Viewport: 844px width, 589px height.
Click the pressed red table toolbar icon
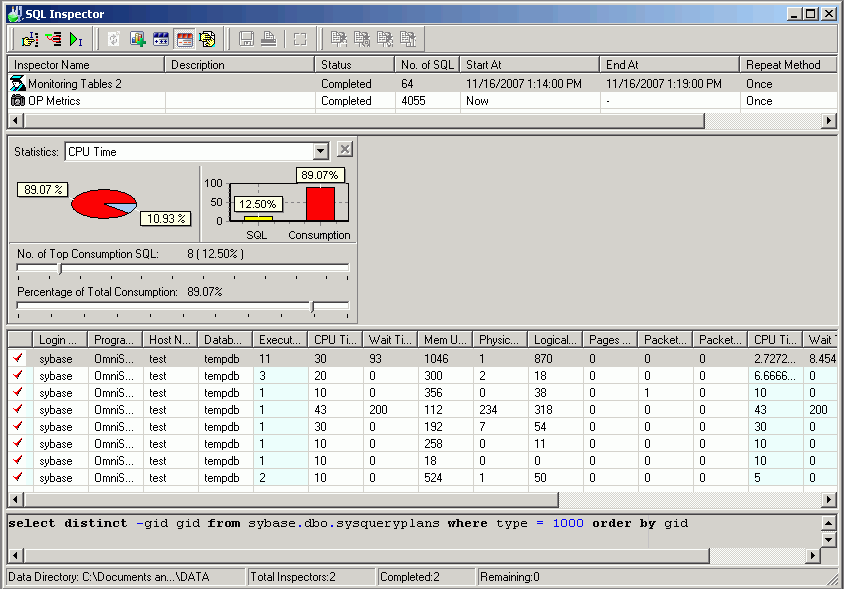coord(184,39)
